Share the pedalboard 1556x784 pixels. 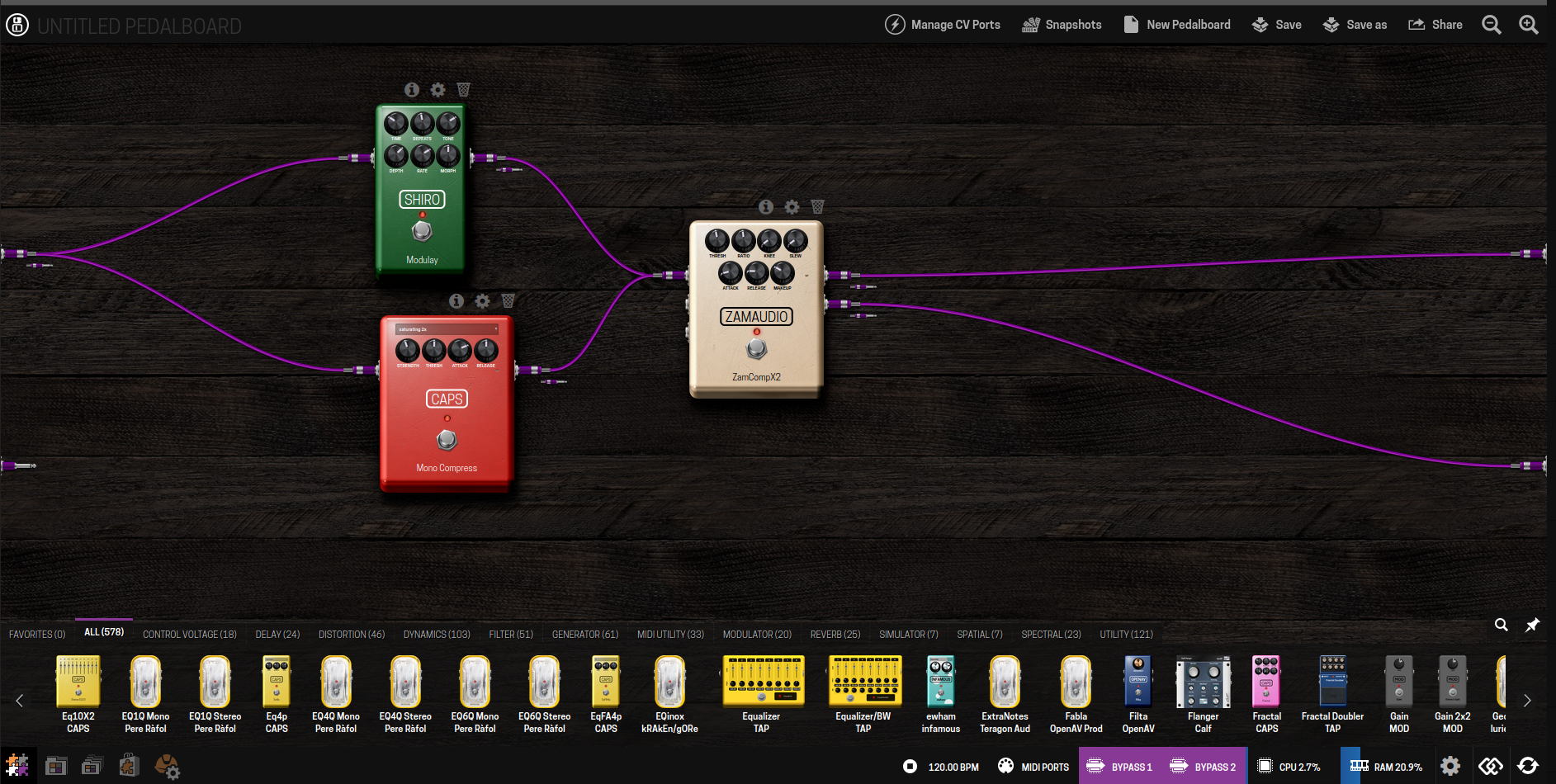1435,25
